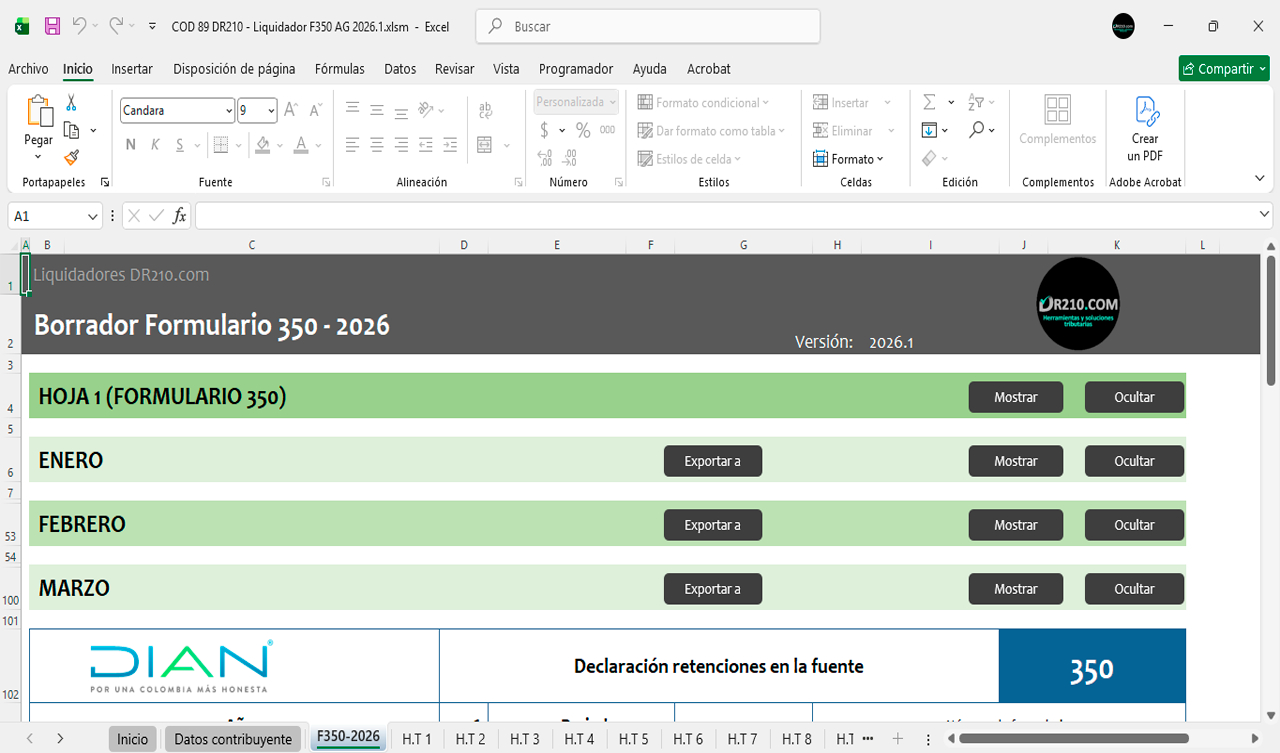This screenshot has width=1280, height=753.
Task: Click the Save icon in title bar
Action: click(53, 27)
